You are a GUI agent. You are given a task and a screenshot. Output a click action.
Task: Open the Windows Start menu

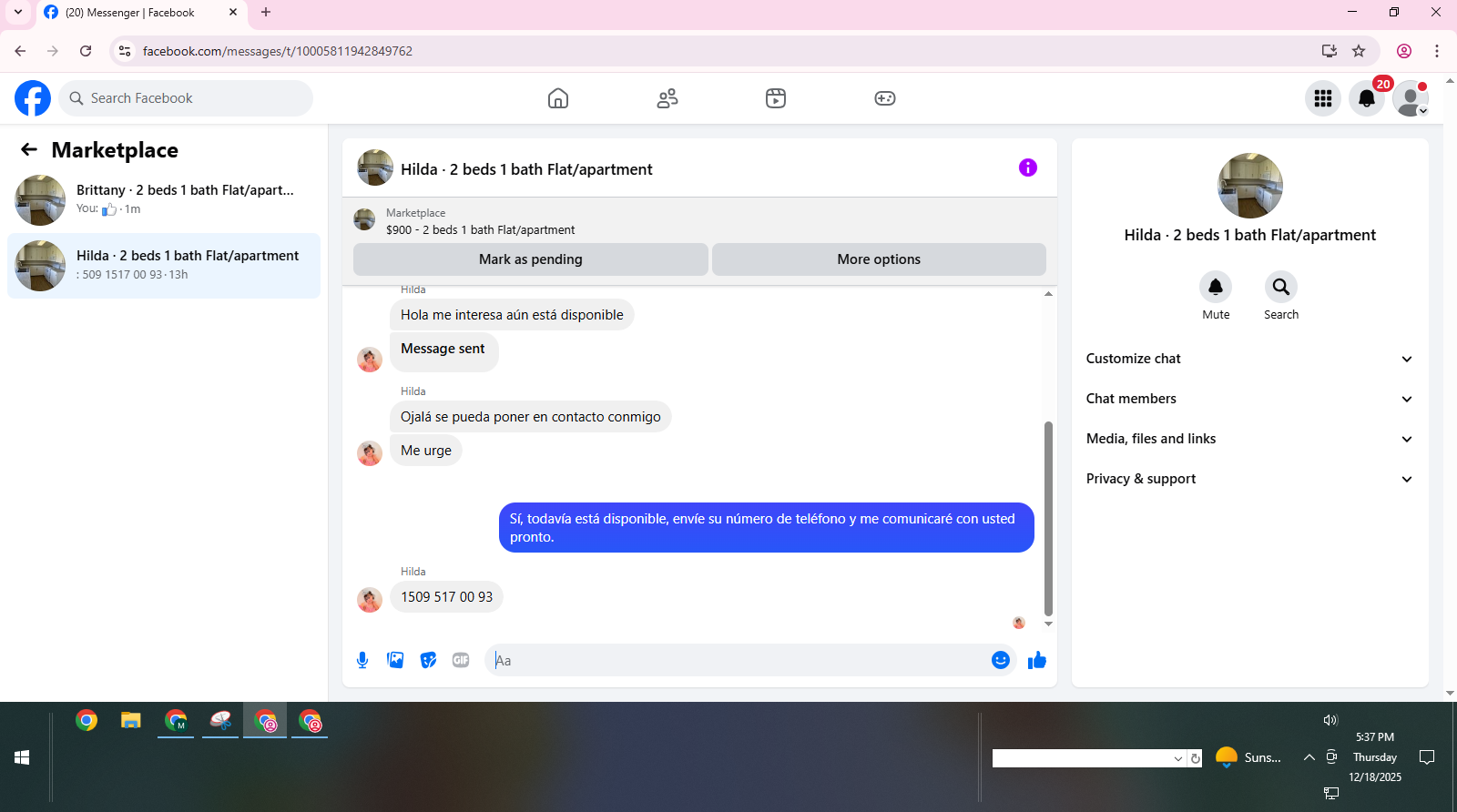[22, 757]
